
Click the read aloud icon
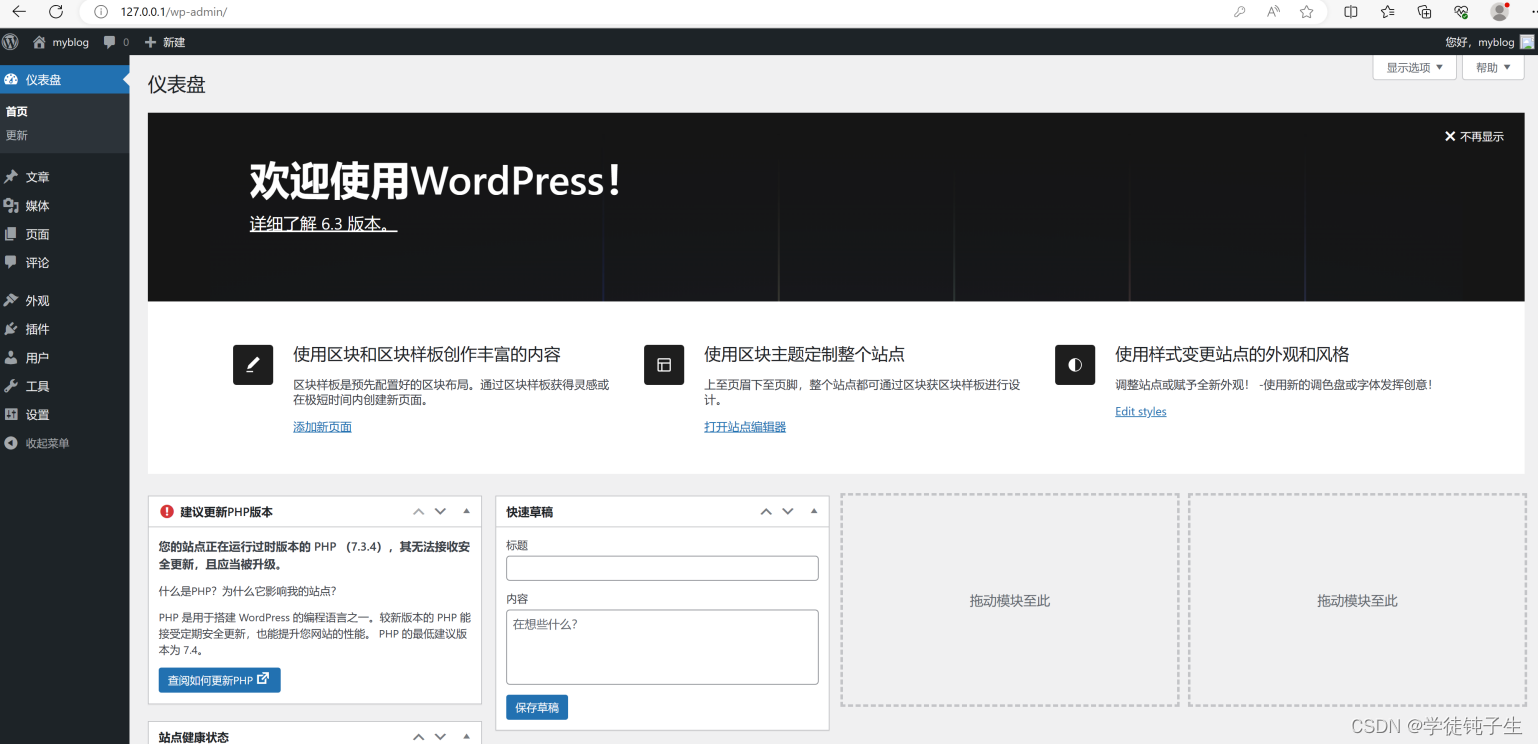(1273, 12)
